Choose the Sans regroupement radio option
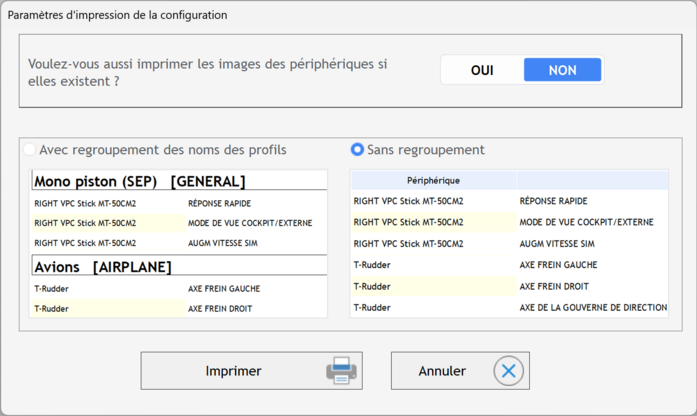This screenshot has height=416, width=697. click(x=418, y=150)
